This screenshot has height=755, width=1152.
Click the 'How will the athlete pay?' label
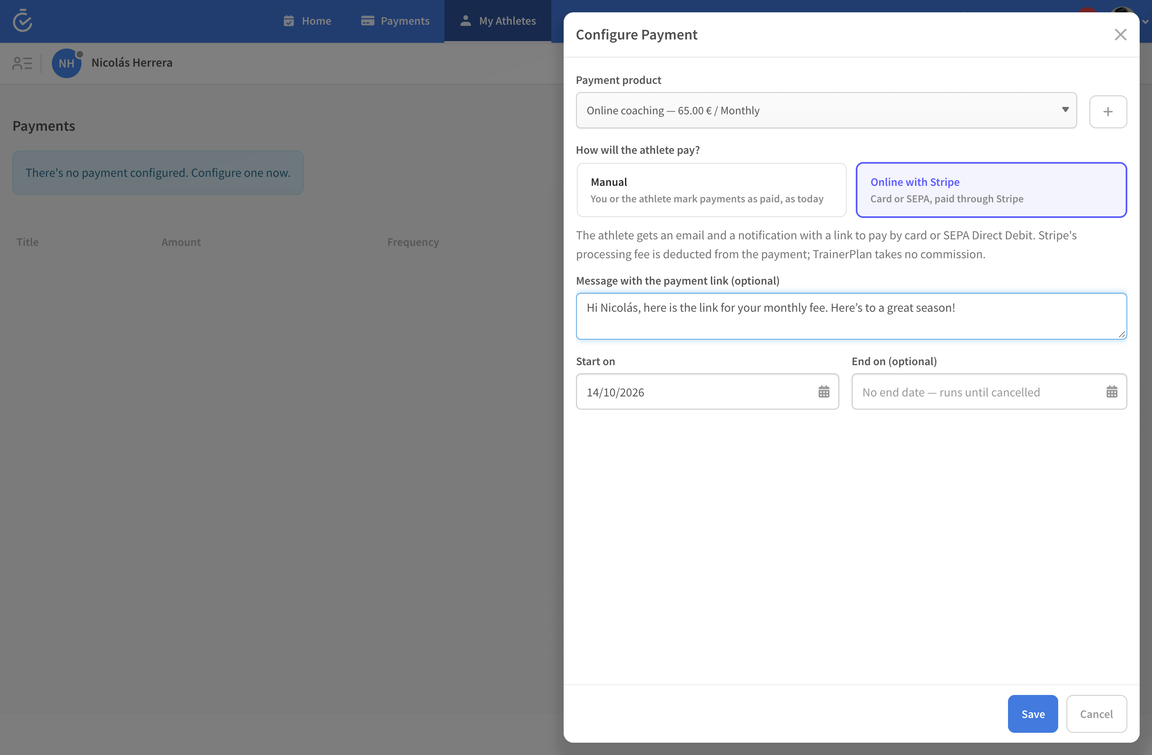coord(638,150)
